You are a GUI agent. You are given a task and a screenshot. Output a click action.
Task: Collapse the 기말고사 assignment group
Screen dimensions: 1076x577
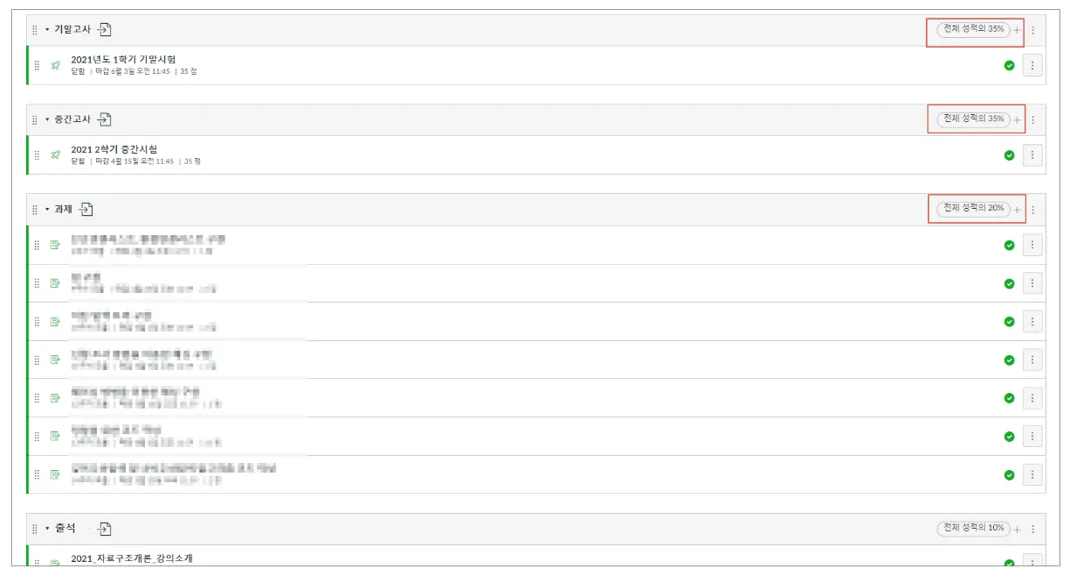point(47,30)
